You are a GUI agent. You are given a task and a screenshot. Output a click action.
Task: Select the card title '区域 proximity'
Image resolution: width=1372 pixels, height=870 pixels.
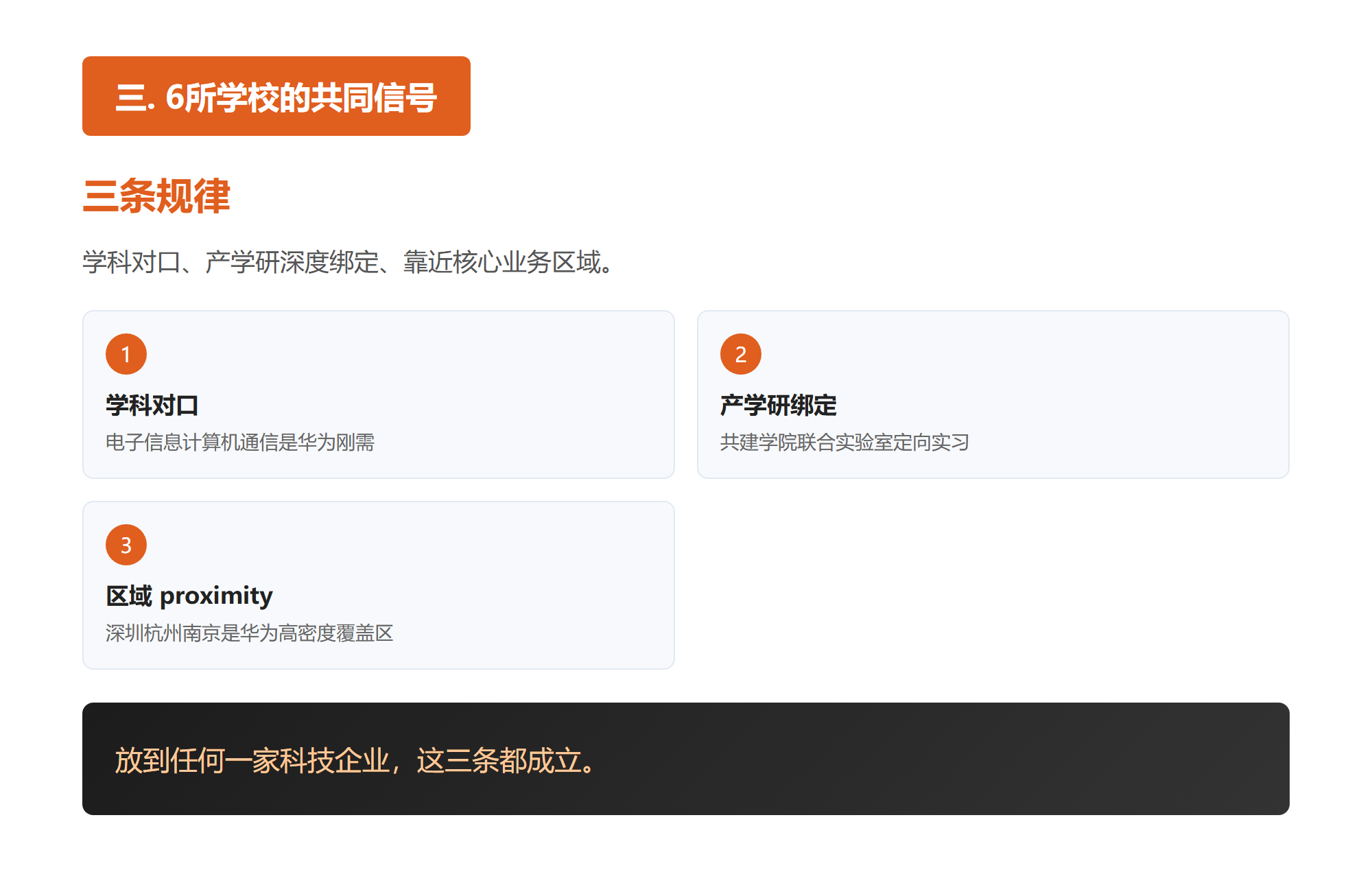(x=189, y=596)
